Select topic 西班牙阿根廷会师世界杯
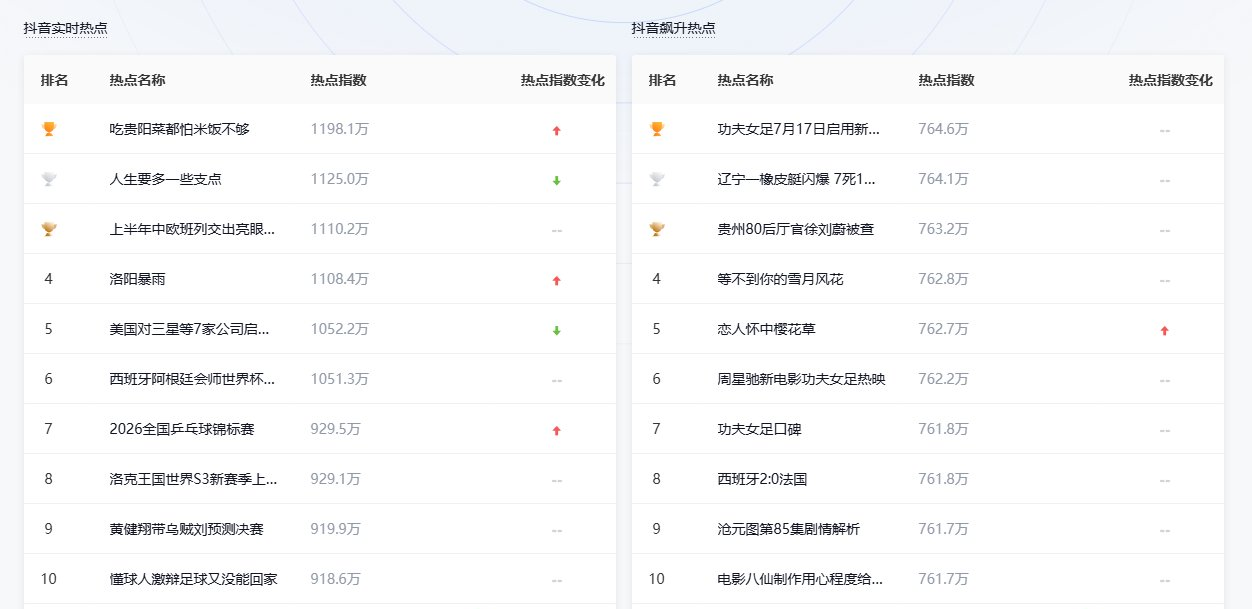This screenshot has width=1252, height=609. [x=192, y=379]
